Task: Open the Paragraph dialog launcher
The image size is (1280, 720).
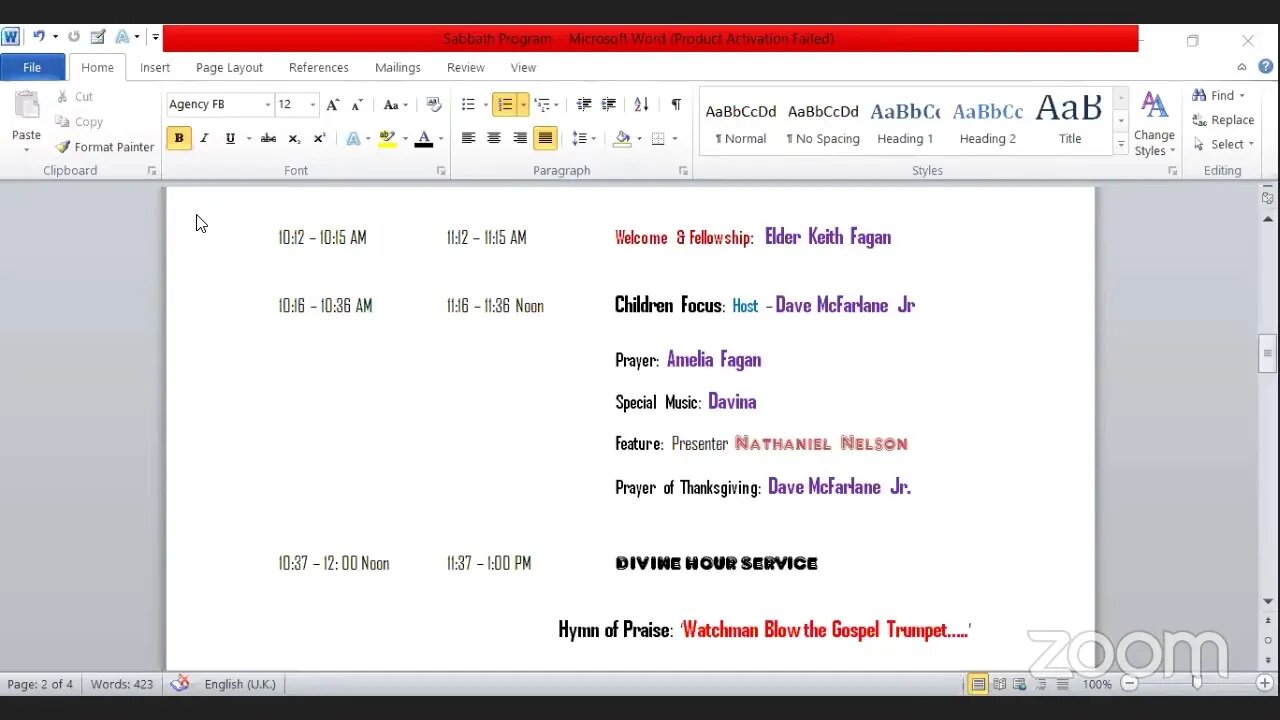Action: (x=683, y=171)
